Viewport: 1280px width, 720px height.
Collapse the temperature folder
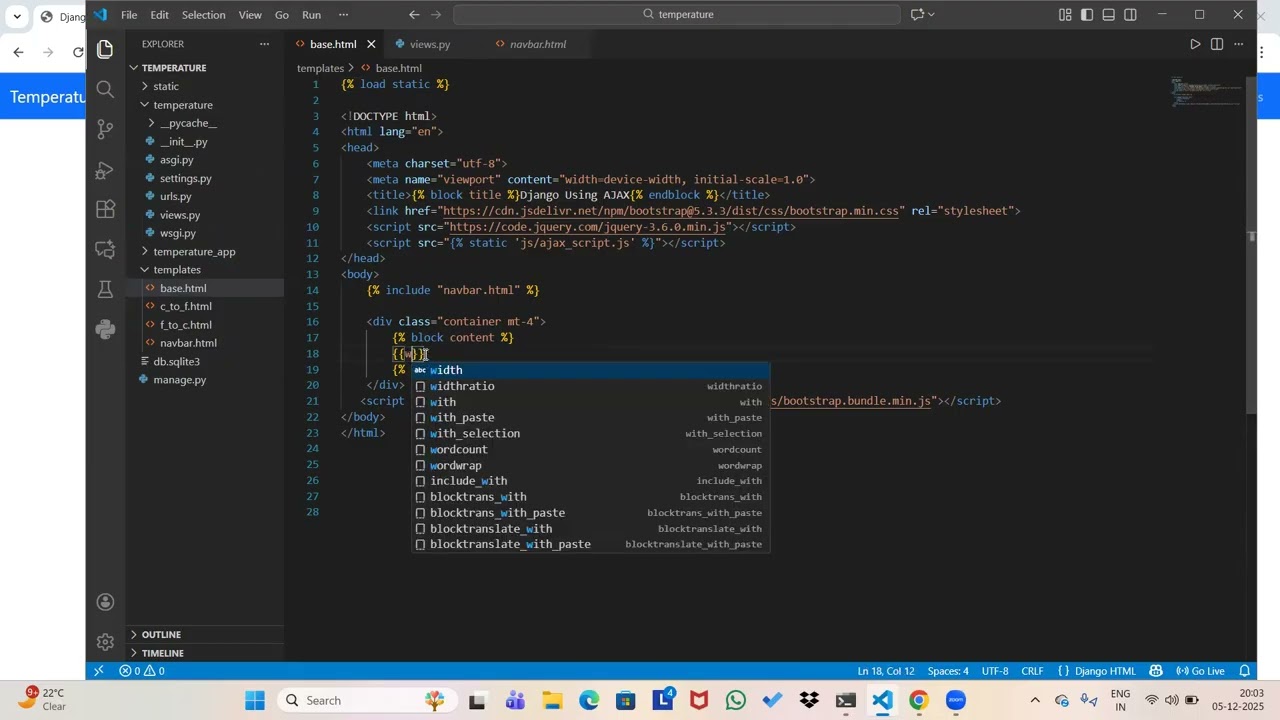(x=205, y=105)
